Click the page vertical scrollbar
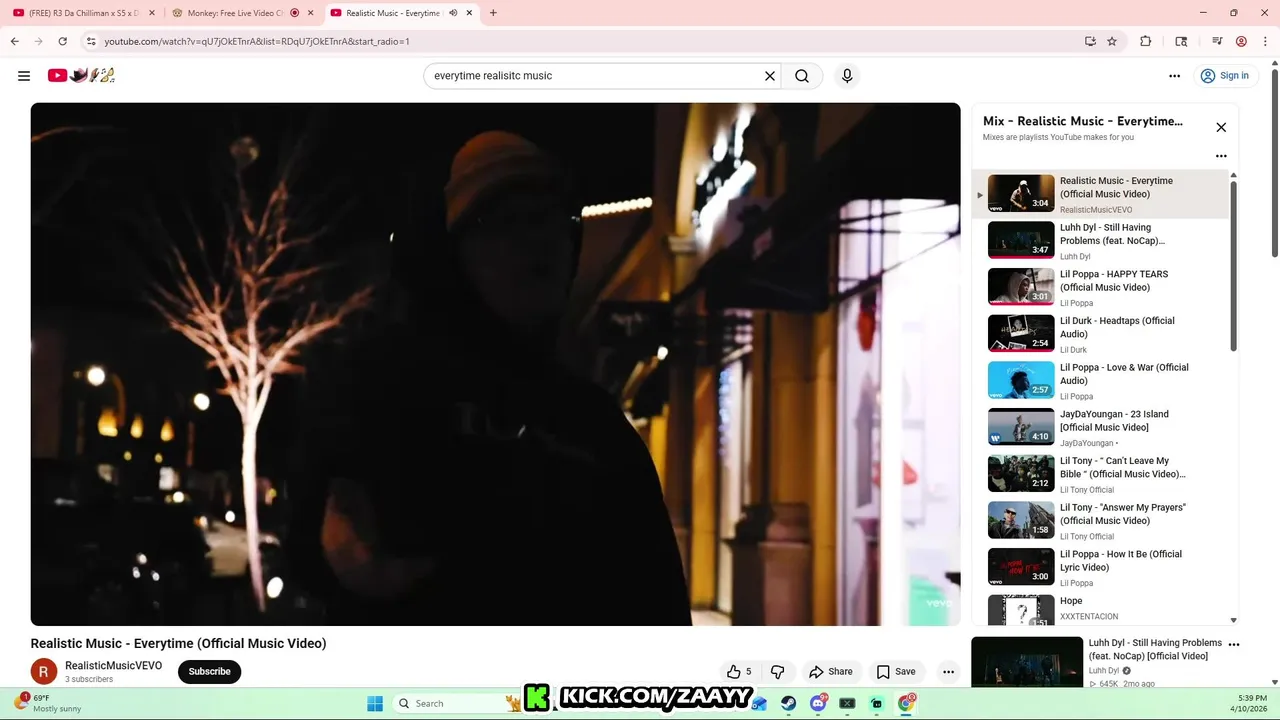 click(1275, 165)
